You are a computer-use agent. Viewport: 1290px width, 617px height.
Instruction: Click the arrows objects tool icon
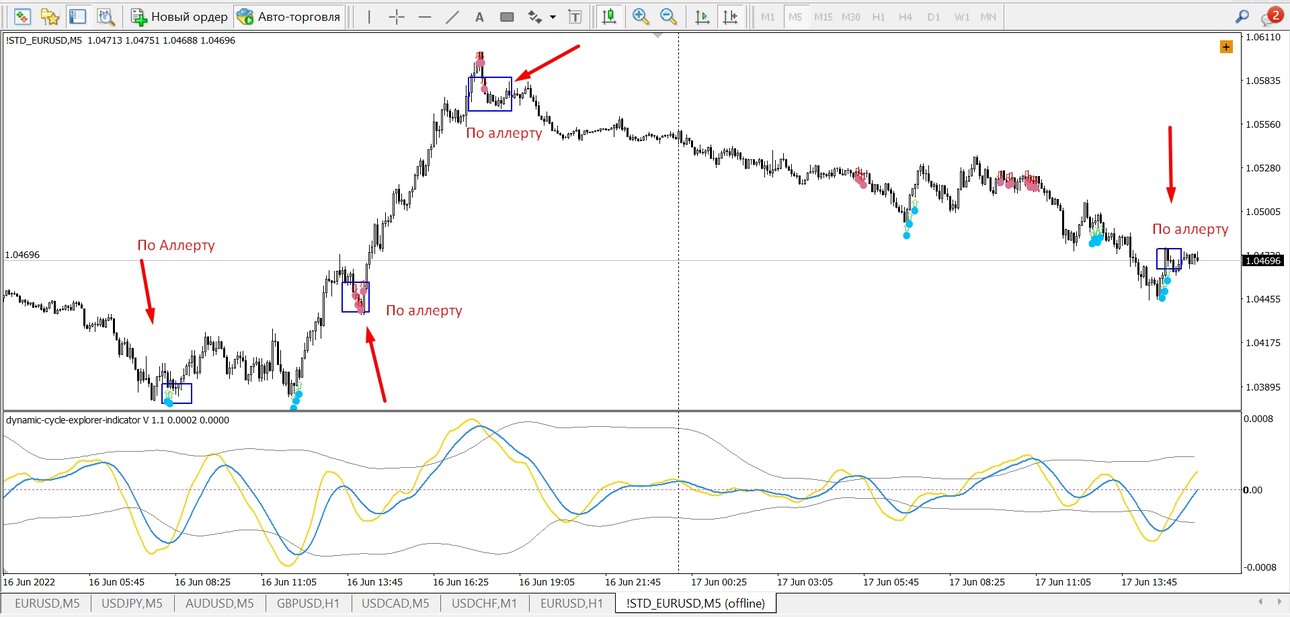535,17
